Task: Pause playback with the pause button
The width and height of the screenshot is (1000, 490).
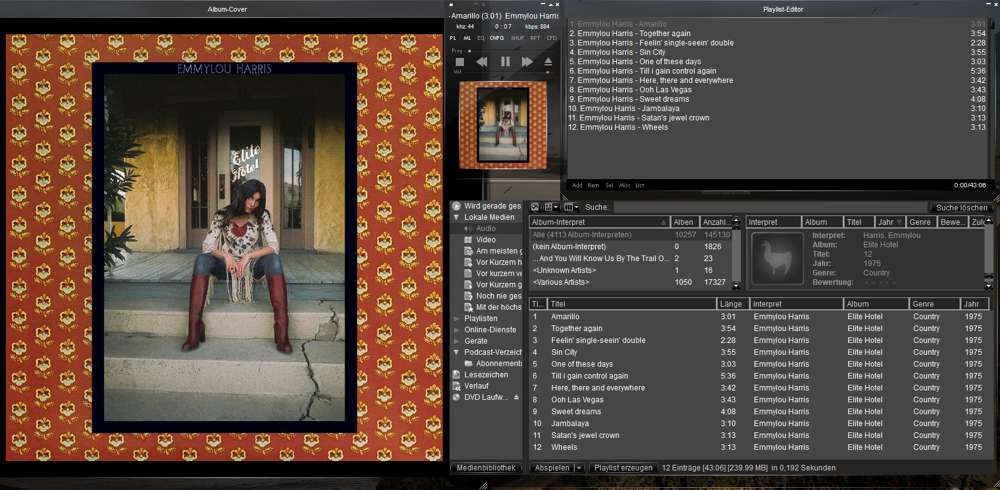Action: (x=505, y=62)
